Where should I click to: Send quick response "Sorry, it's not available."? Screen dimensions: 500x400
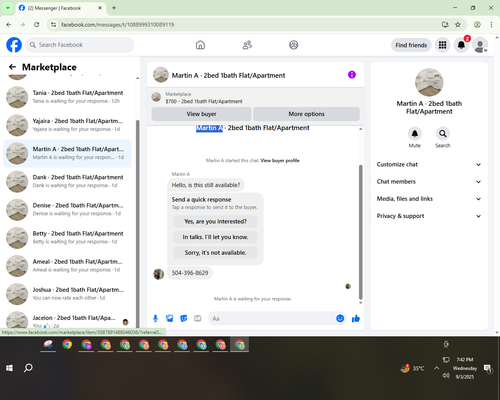[x=215, y=253]
